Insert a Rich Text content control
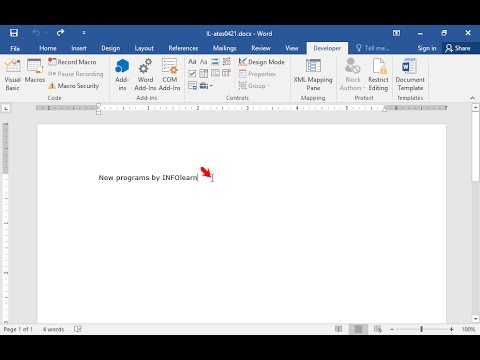 pos(192,62)
